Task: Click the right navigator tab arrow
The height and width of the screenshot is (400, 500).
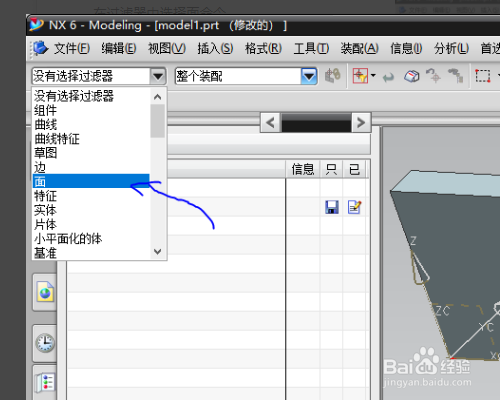Action: [361, 123]
